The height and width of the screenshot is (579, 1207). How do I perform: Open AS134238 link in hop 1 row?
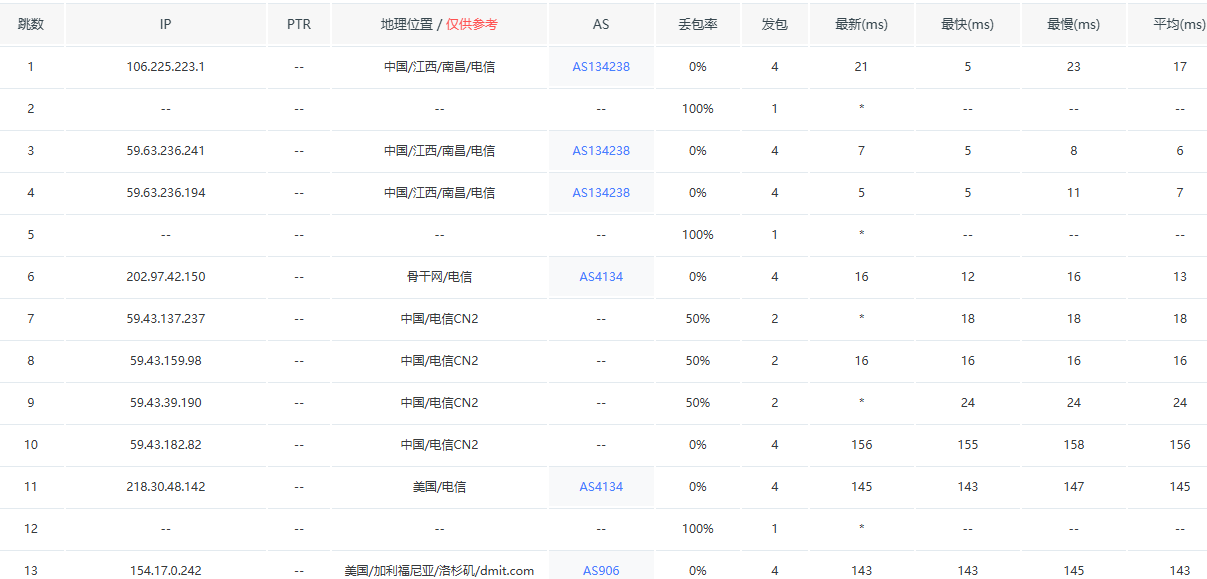point(601,67)
